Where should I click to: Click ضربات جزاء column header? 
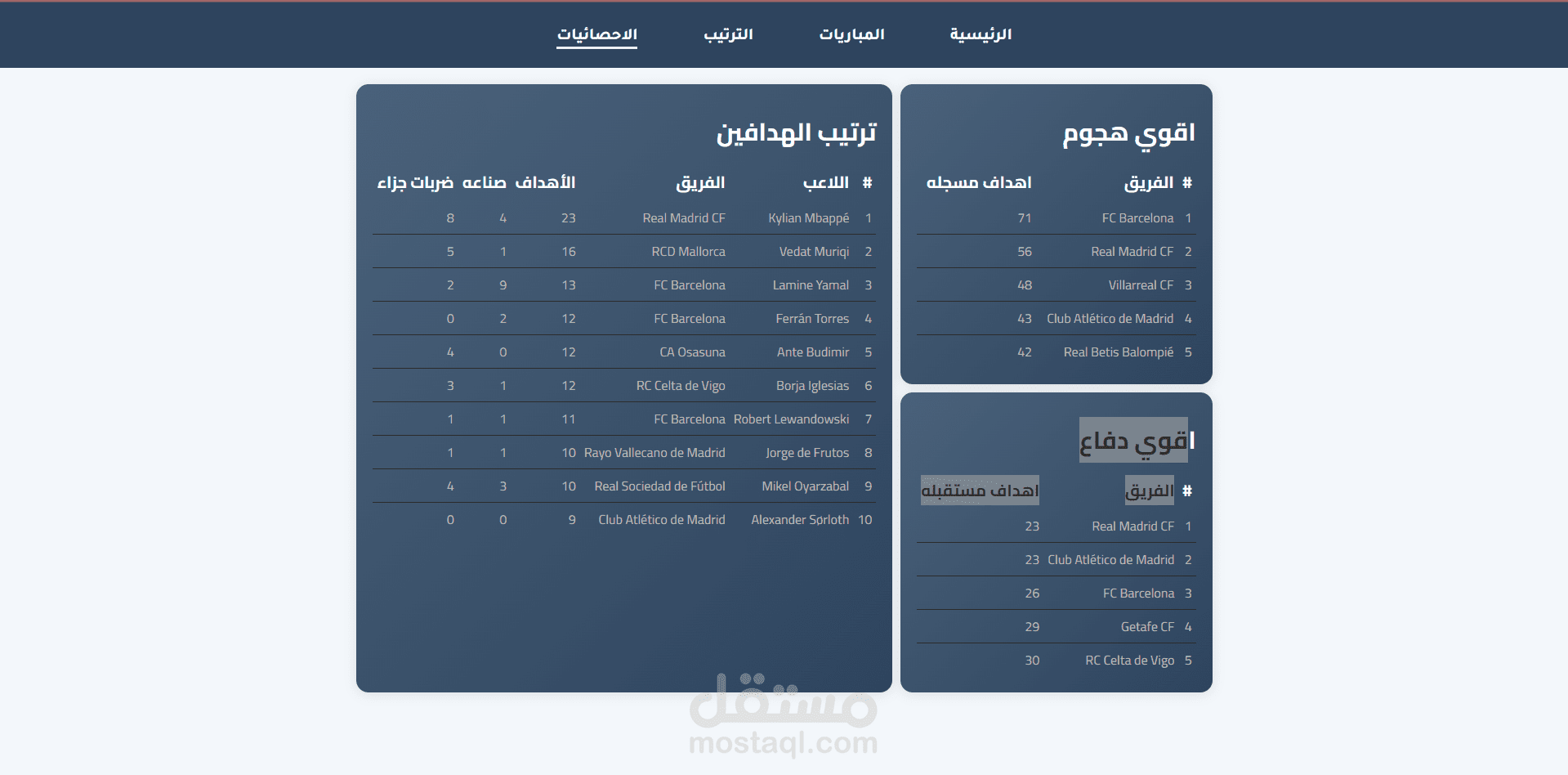415,182
